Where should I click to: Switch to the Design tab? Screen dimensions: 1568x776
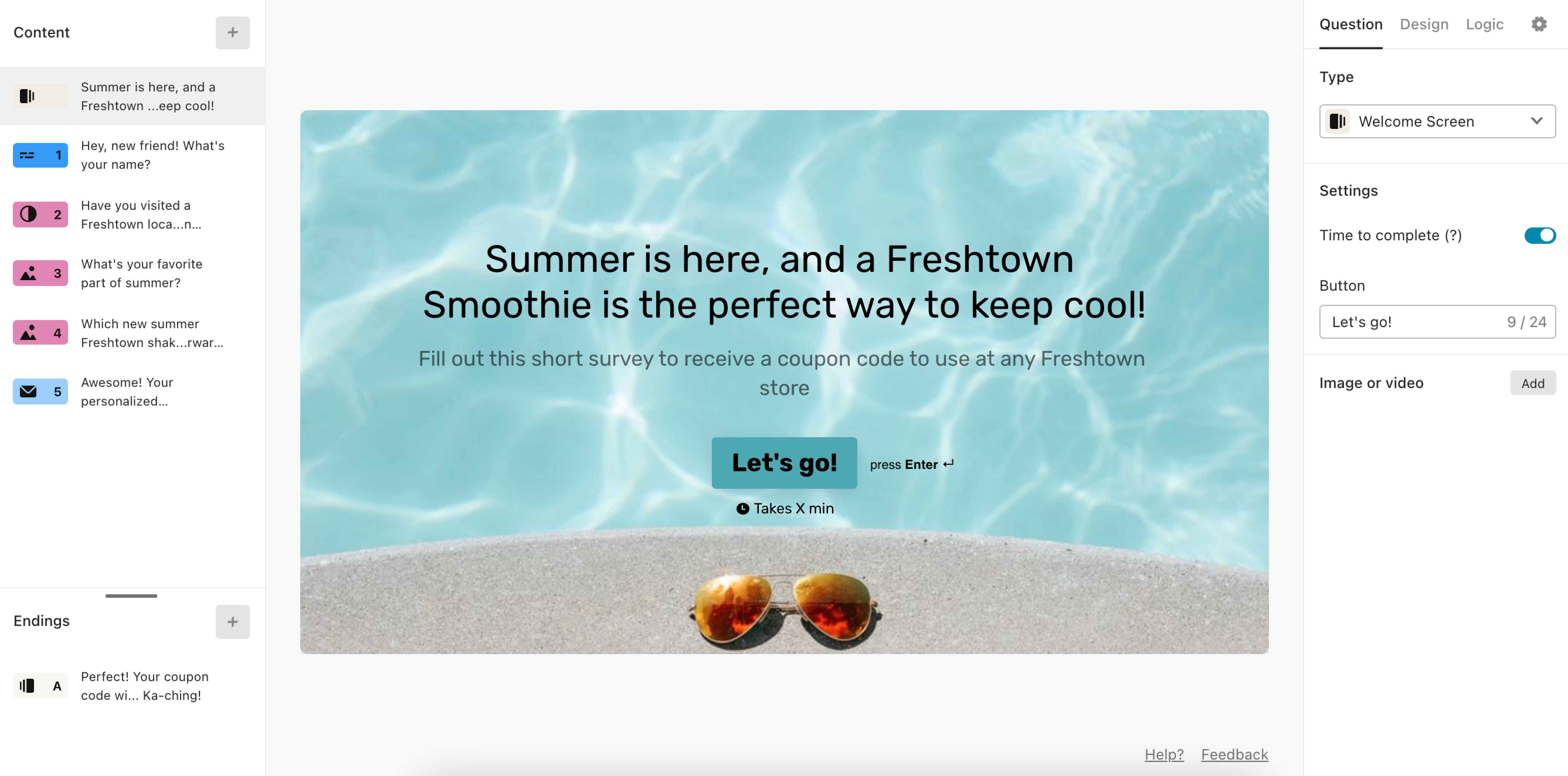[1422, 23]
